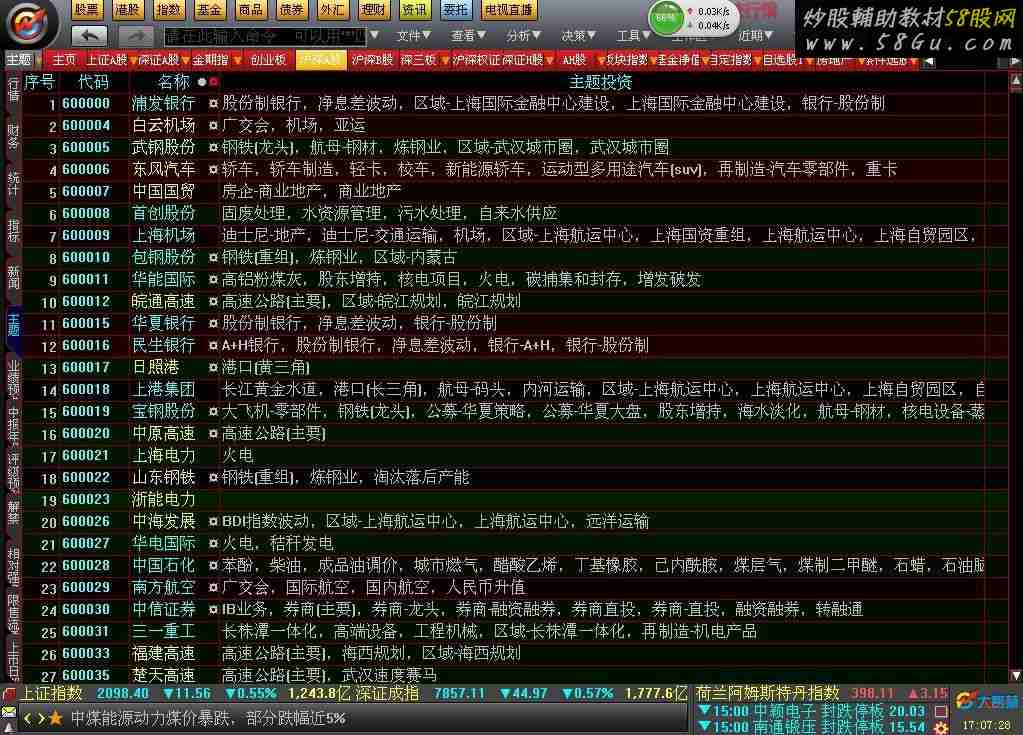Click the 基金 button
The height and width of the screenshot is (735, 1023).
click(209, 10)
